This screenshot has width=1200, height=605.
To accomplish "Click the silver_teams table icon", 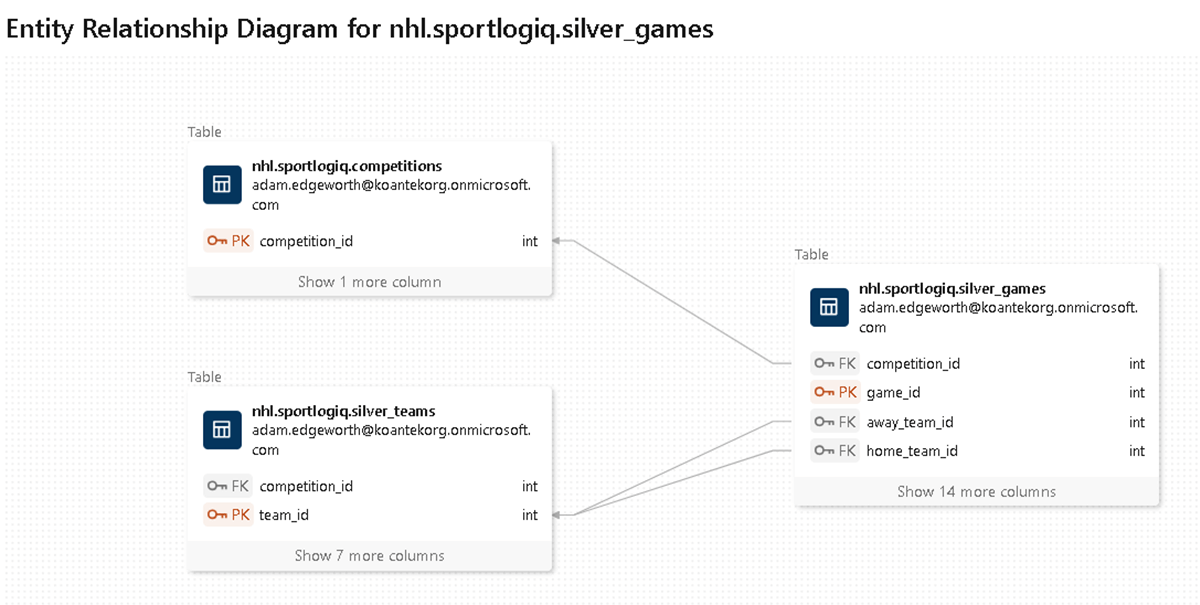I will [222, 430].
